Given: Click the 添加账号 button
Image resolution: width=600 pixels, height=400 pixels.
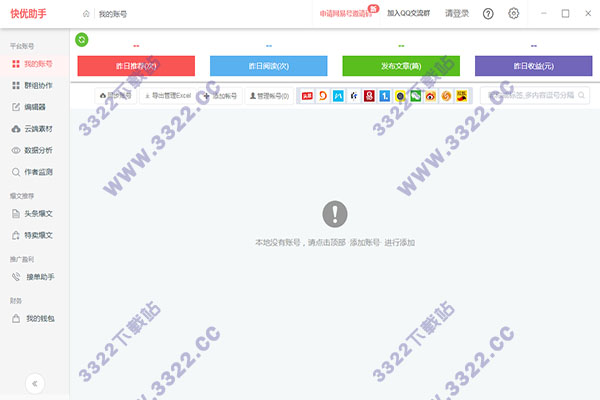Looking at the screenshot, I should pyautogui.click(x=220, y=96).
